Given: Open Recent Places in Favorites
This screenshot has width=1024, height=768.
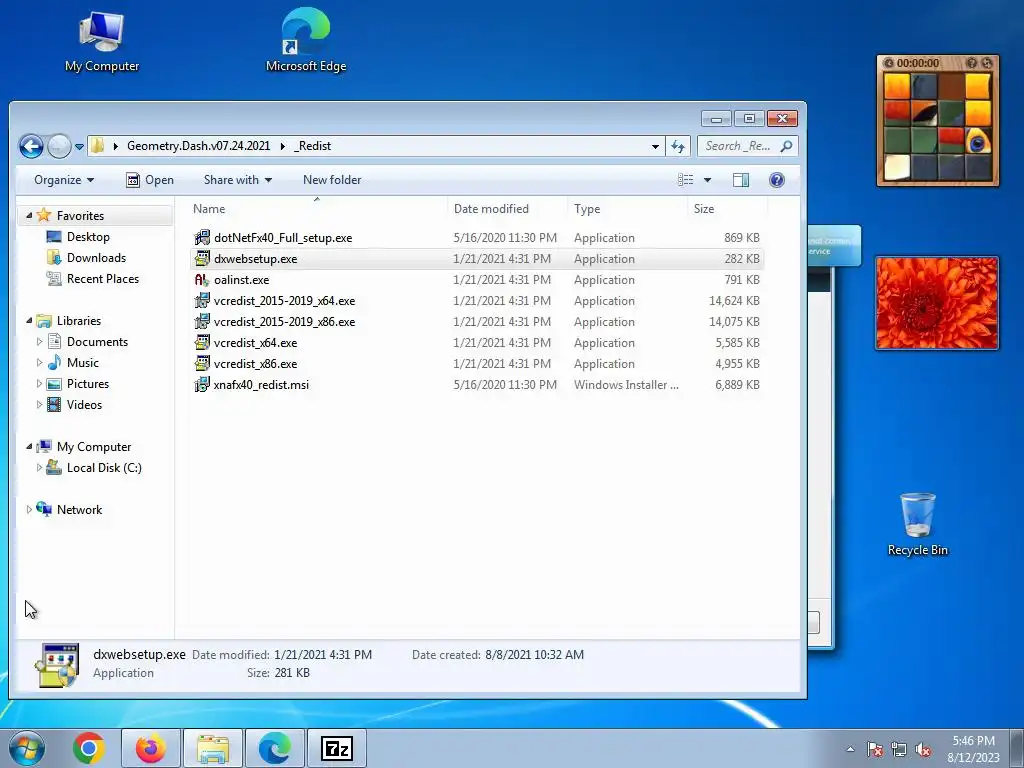Looking at the screenshot, I should (x=103, y=279).
